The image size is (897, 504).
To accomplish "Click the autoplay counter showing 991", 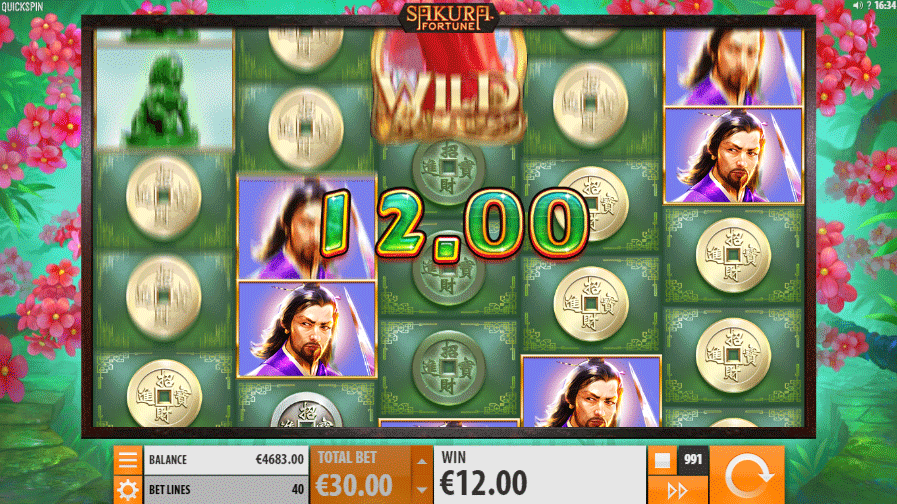I will click(x=693, y=460).
